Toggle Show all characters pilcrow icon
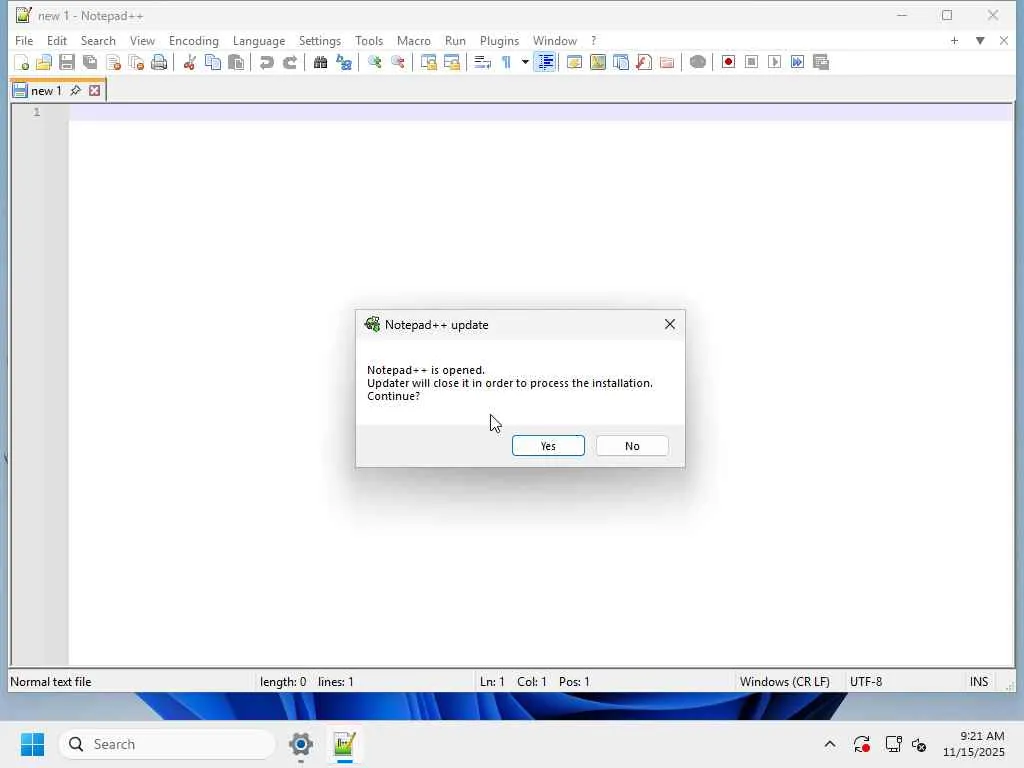 point(506,63)
